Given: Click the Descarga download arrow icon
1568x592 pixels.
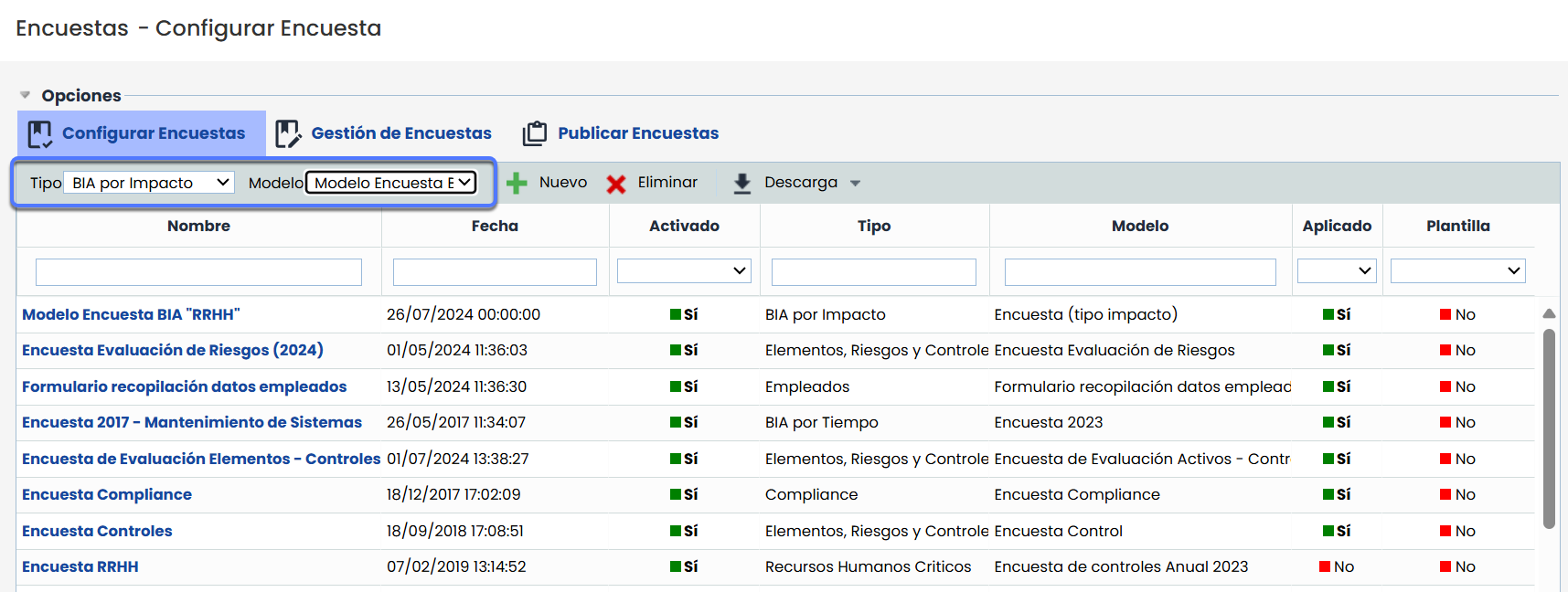Looking at the screenshot, I should [x=742, y=184].
